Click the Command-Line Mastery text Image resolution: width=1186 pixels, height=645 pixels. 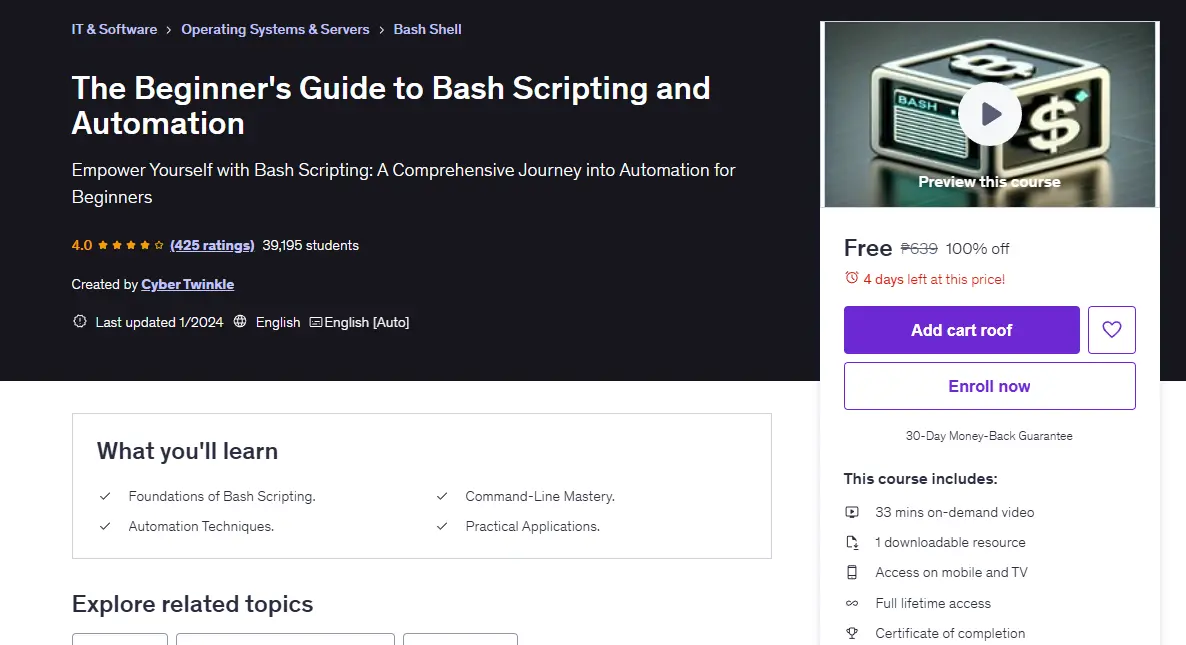[x=540, y=496]
